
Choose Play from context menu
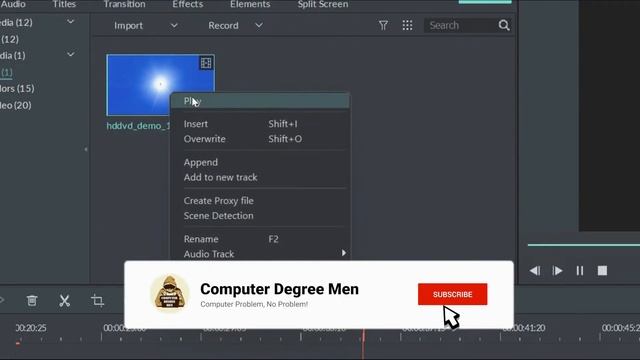click(260, 101)
